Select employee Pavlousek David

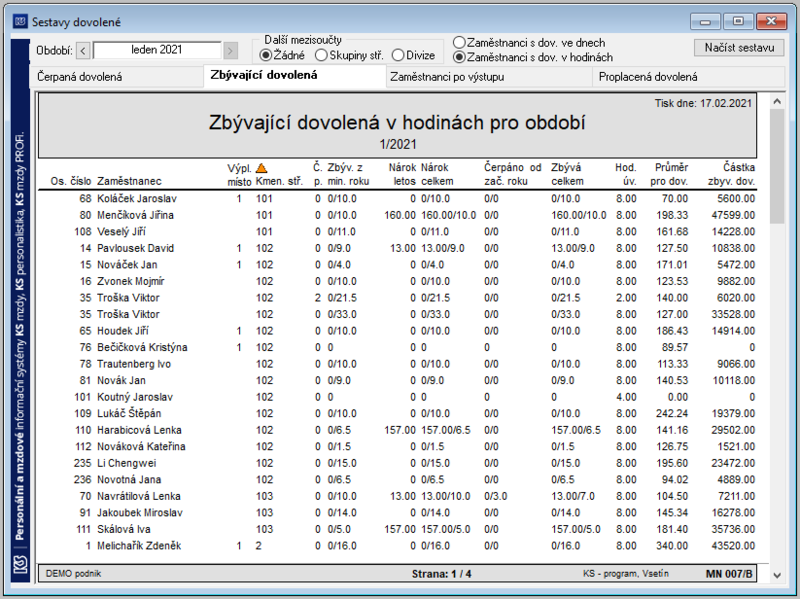click(135, 248)
